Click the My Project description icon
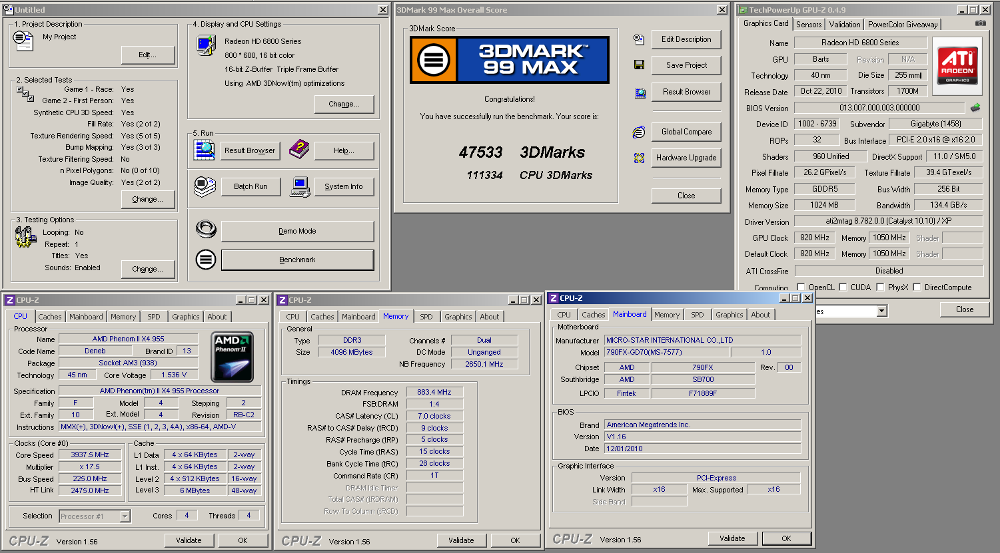The width and height of the screenshot is (1000, 553). pyautogui.click(x=23, y=40)
